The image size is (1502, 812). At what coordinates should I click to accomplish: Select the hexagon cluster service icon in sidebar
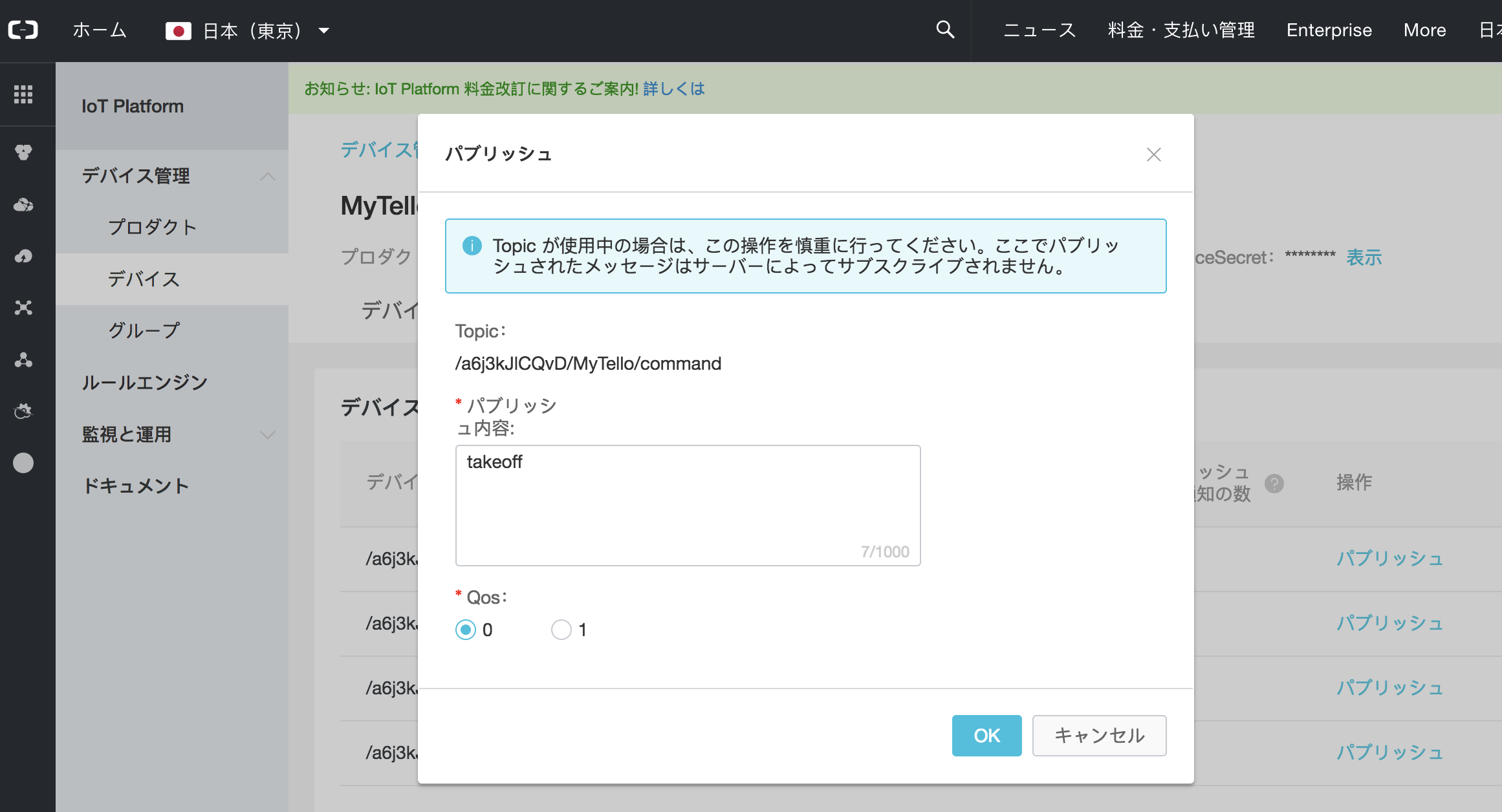tap(23, 153)
